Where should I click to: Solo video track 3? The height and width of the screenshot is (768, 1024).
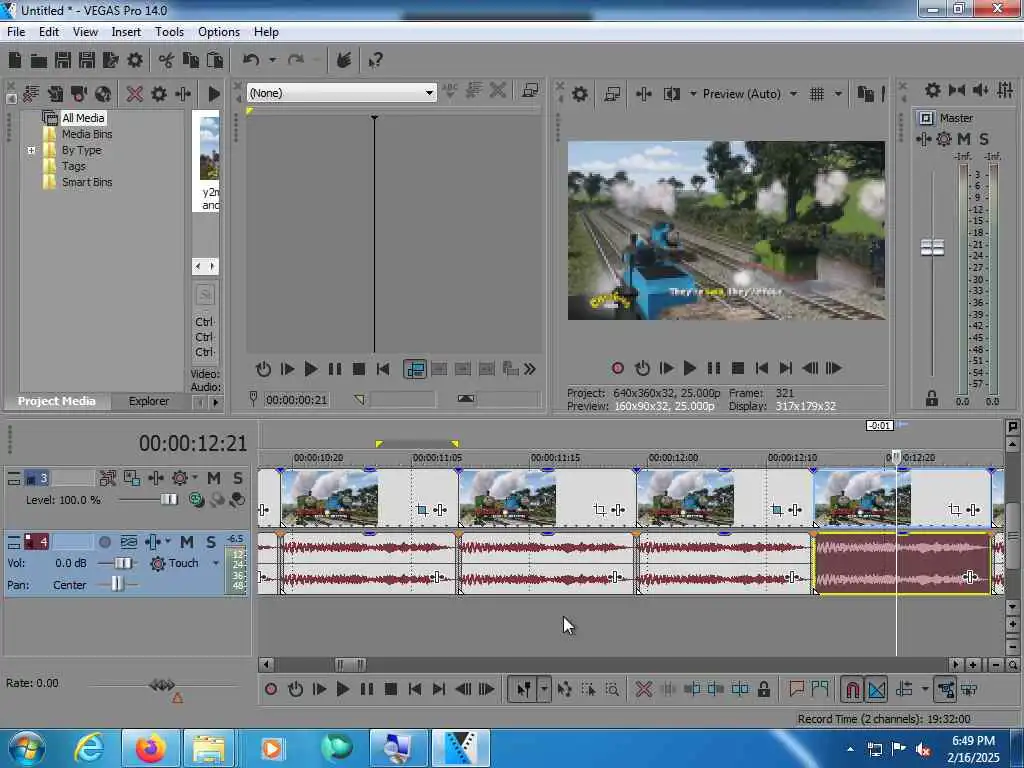238,478
